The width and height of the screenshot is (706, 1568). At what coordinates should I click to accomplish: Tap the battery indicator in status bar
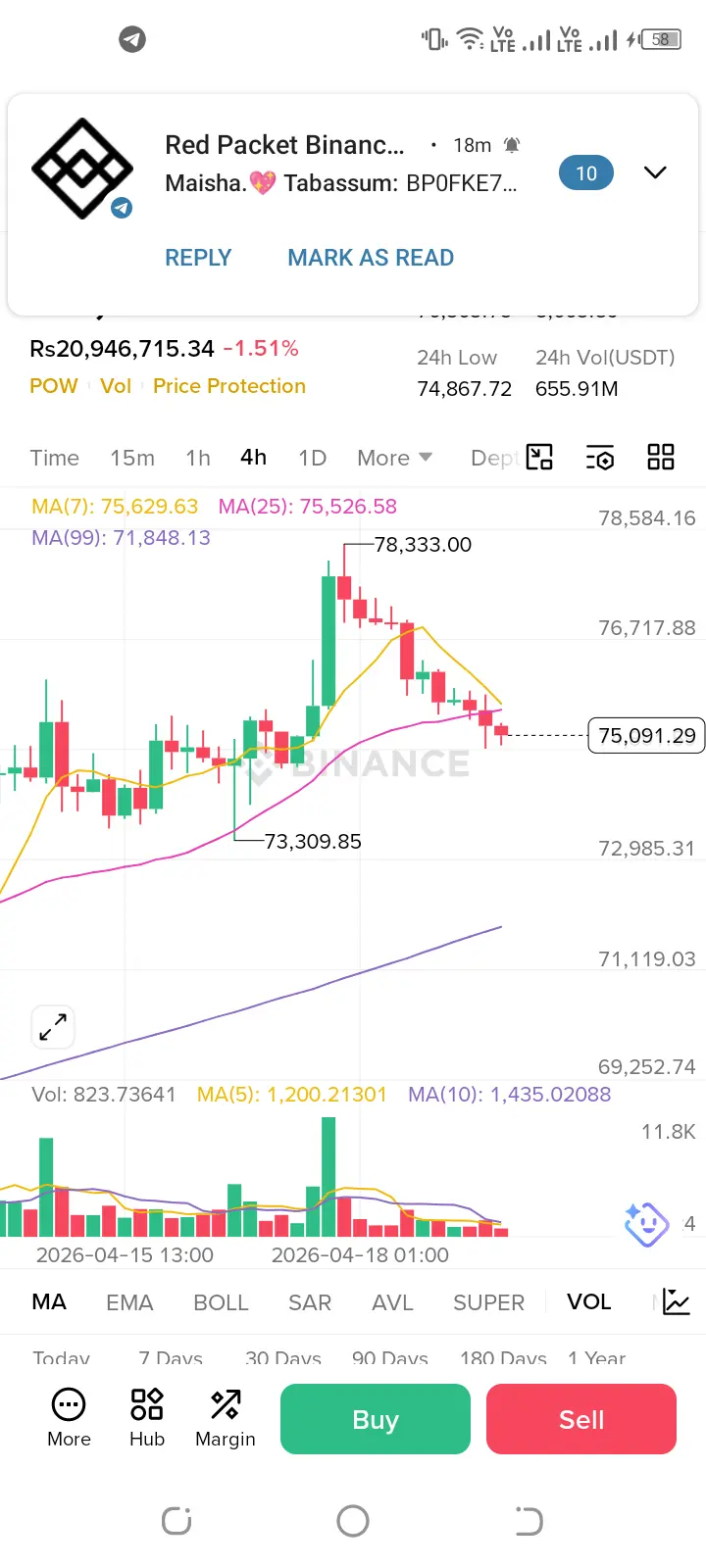[x=660, y=39]
